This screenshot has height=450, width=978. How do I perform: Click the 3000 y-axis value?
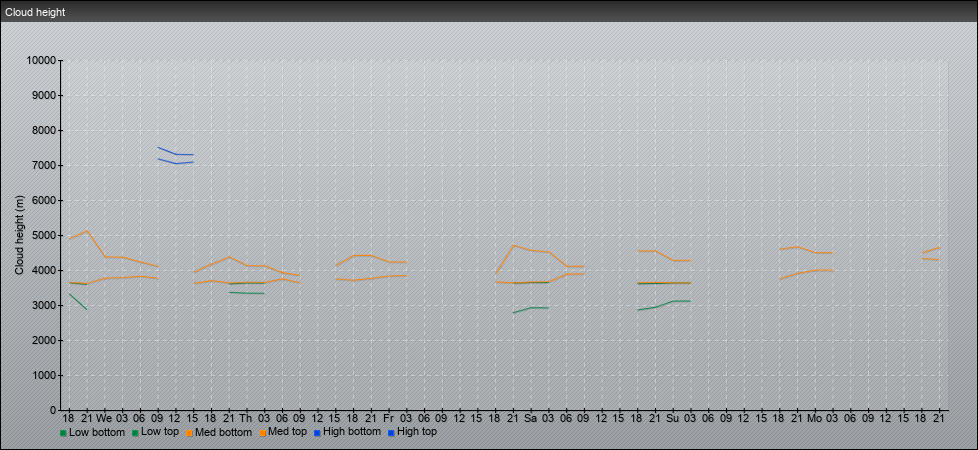[44, 305]
